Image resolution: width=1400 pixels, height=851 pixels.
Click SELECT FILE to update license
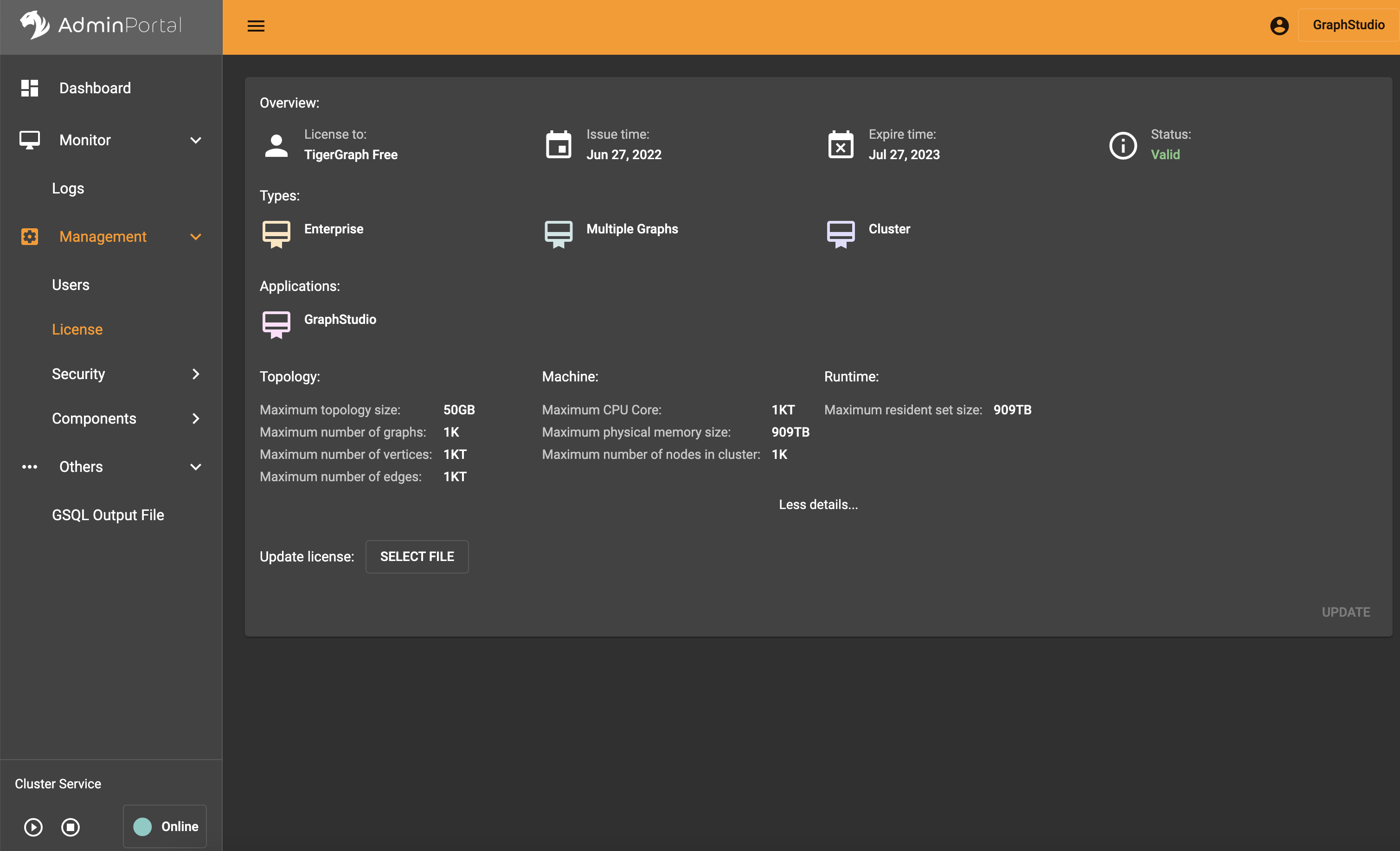tap(417, 556)
